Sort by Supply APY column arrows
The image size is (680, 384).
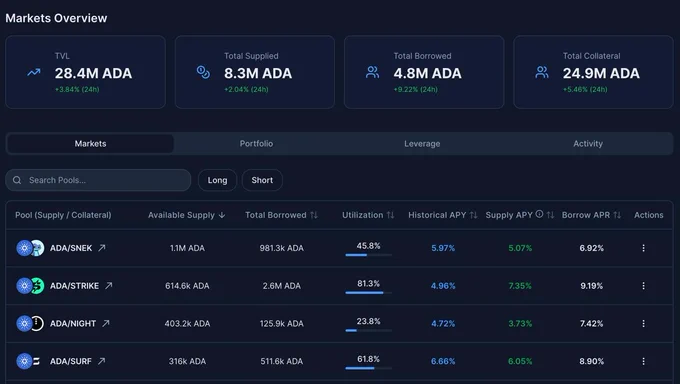click(x=550, y=215)
